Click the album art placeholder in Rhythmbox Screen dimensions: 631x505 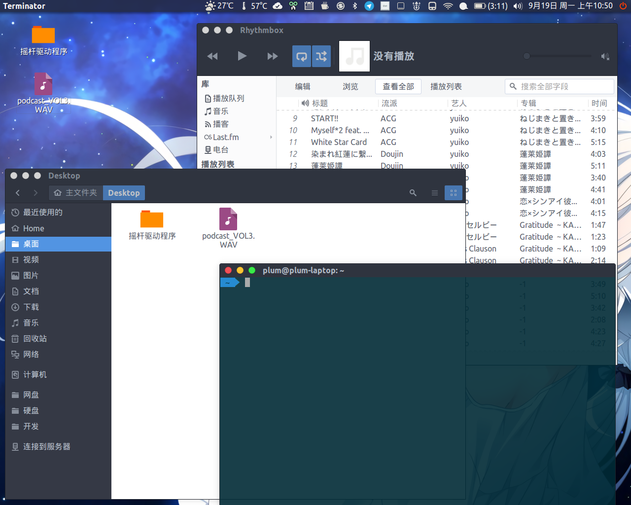(x=354, y=56)
